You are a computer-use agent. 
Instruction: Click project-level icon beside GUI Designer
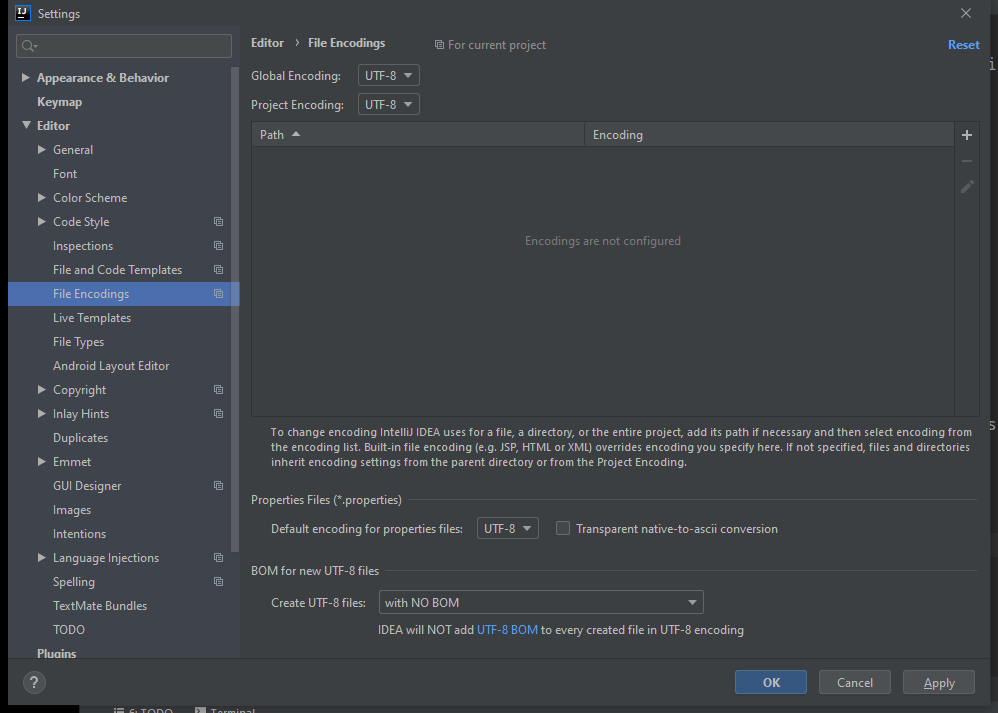(x=218, y=486)
